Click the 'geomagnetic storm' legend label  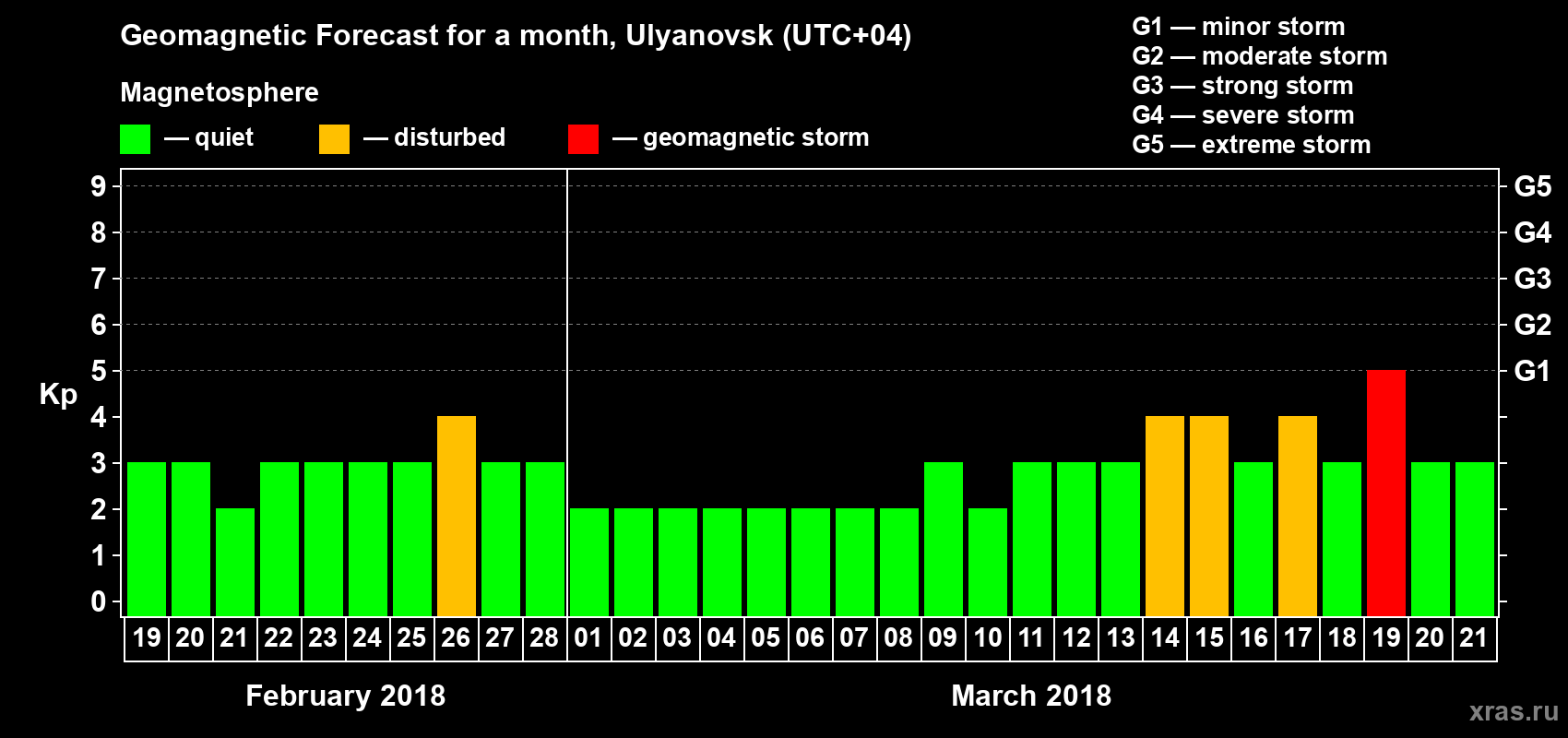click(756, 138)
